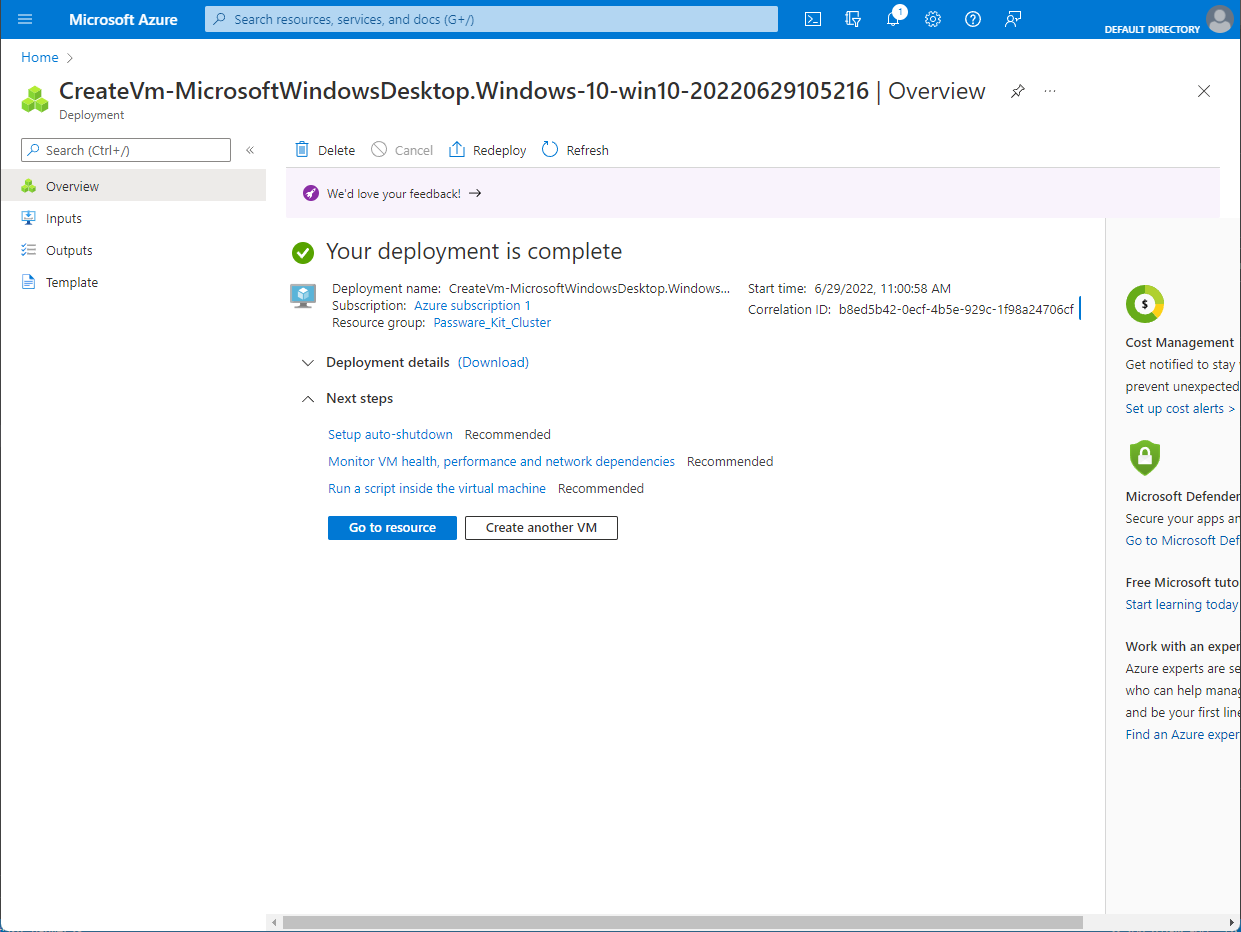Image resolution: width=1241 pixels, height=932 pixels.
Task: Click Set up cost alerts link
Action: [x=1180, y=409]
